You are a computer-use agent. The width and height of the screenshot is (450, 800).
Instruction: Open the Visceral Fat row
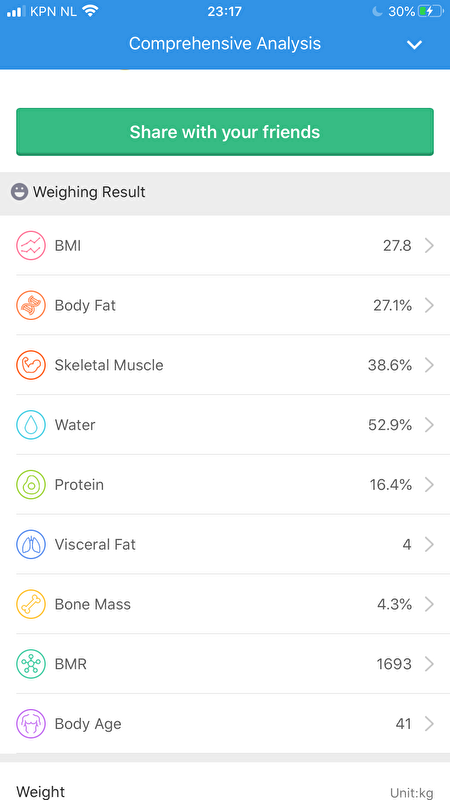225,544
